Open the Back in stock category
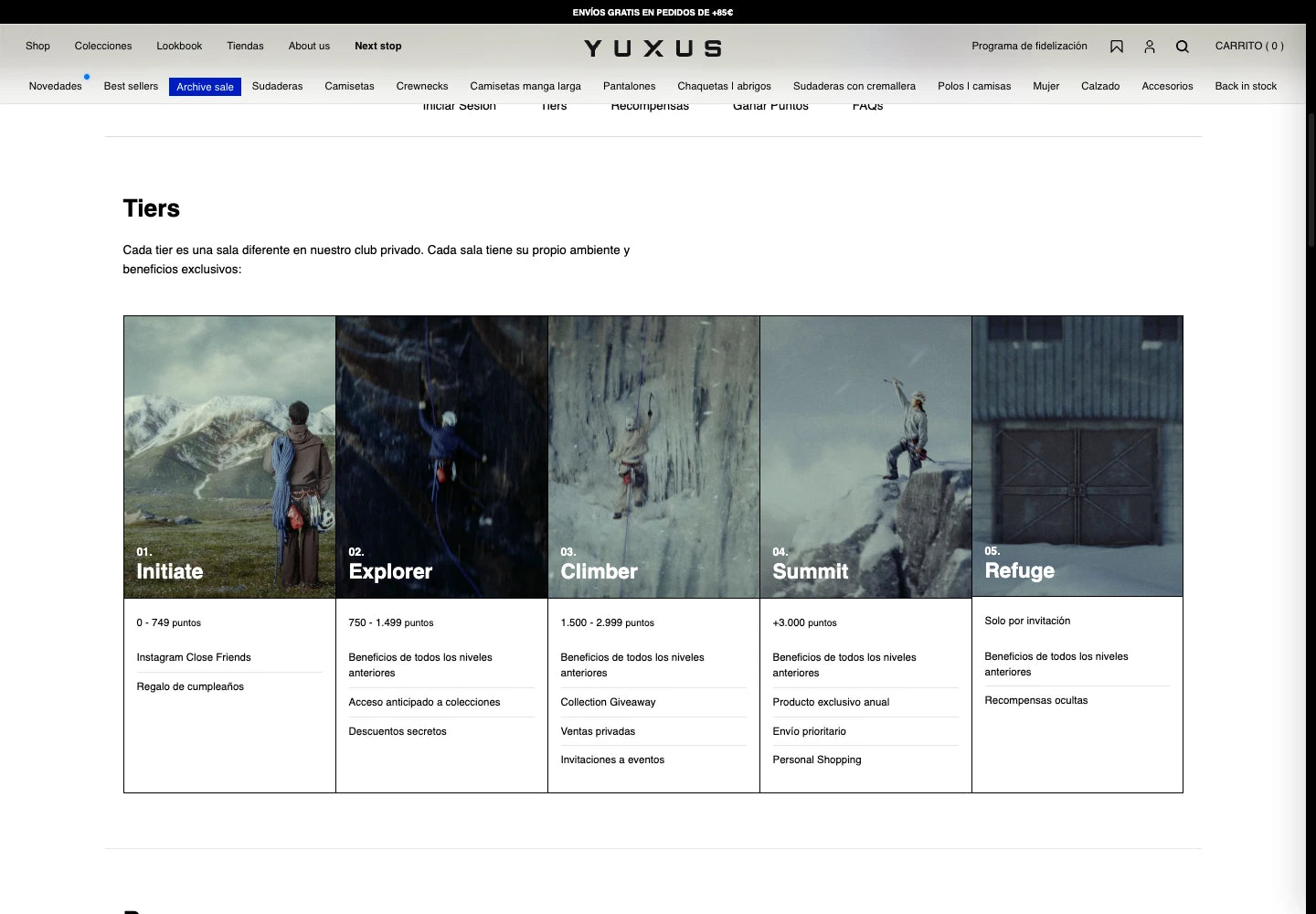The width and height of the screenshot is (1316, 914). [x=1246, y=86]
